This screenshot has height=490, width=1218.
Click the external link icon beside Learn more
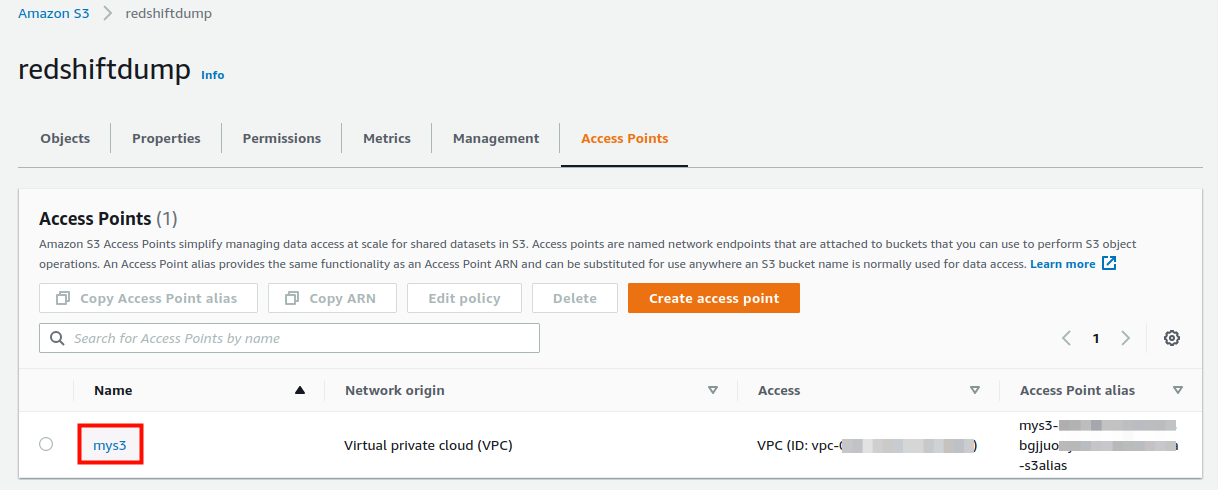pyautogui.click(x=1109, y=264)
